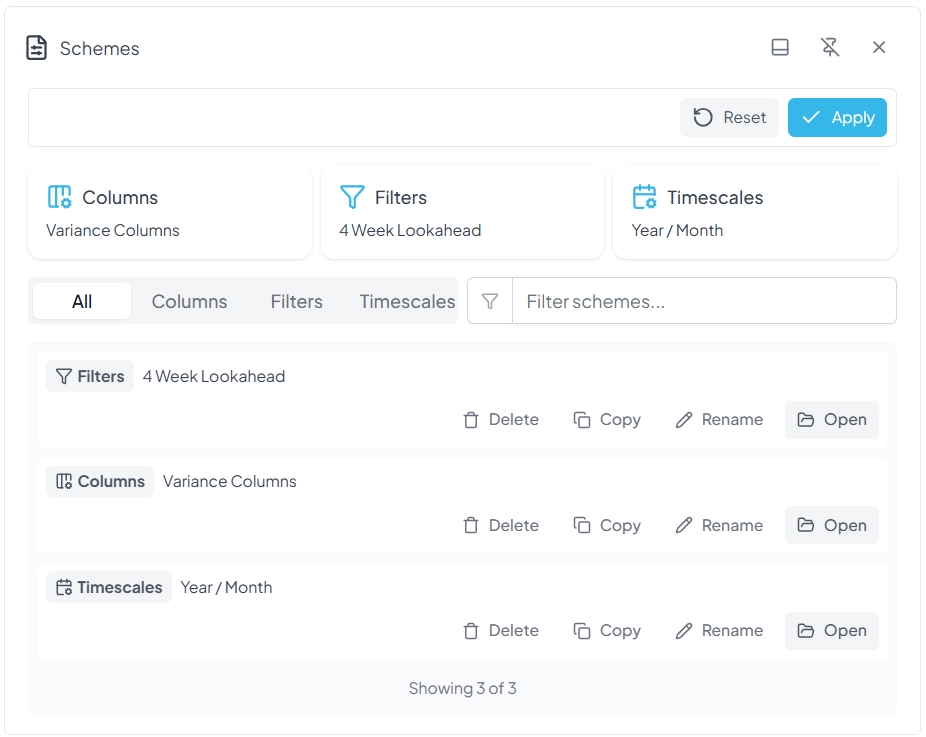Open the Variance Columns scheme

pos(832,525)
